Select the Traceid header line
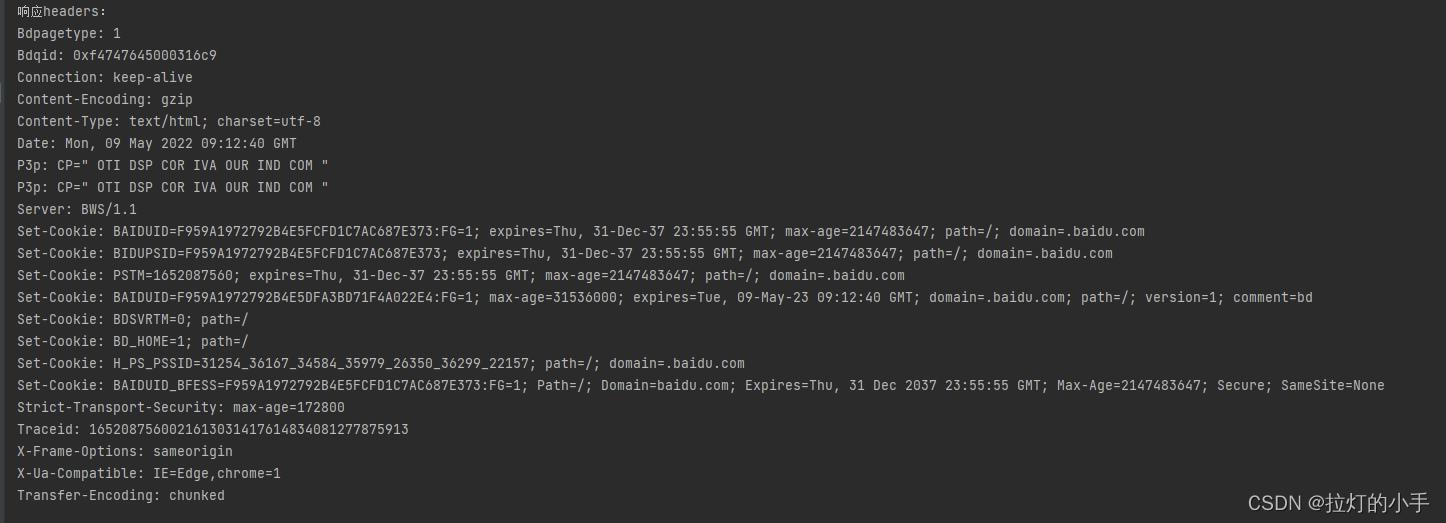The image size is (1446, 523). point(212,430)
